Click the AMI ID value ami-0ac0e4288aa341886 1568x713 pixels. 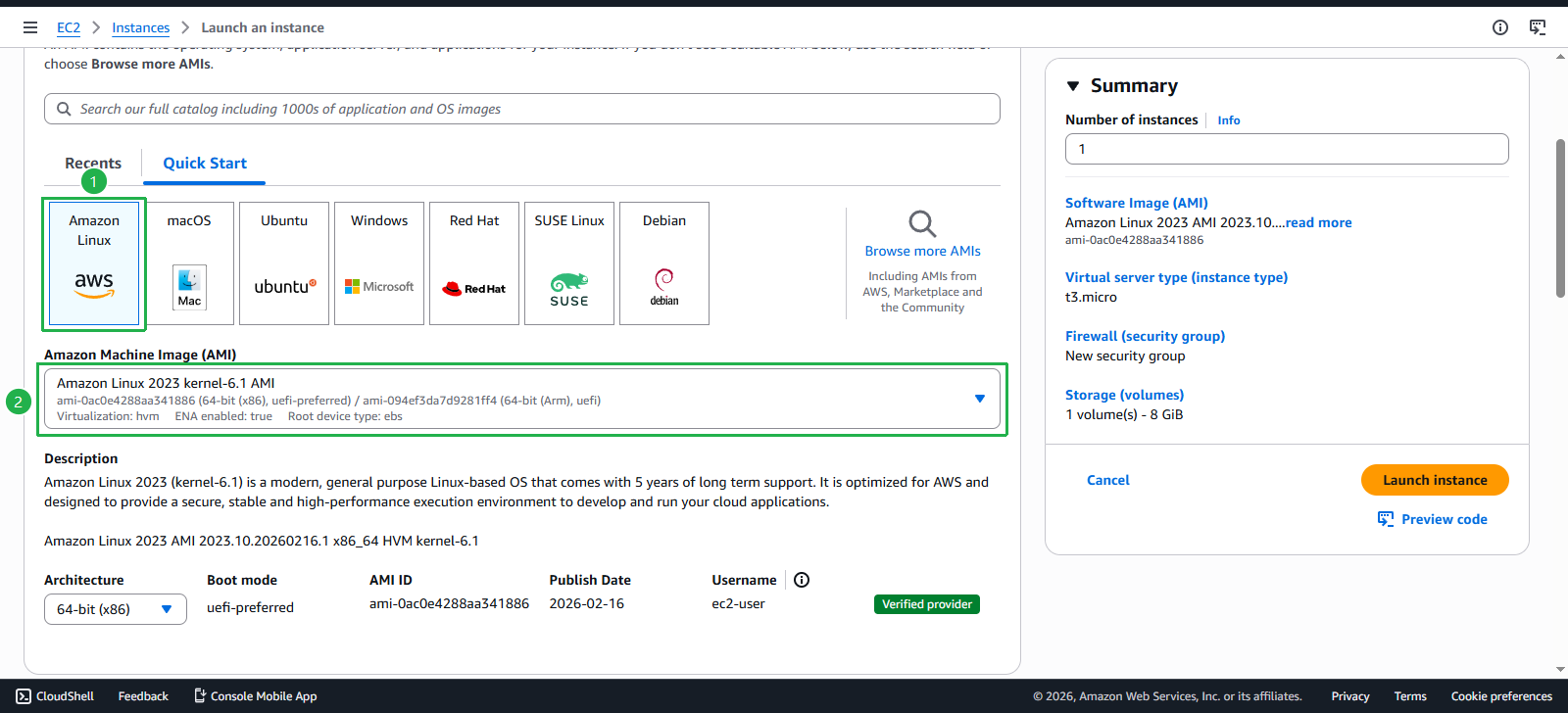click(449, 603)
